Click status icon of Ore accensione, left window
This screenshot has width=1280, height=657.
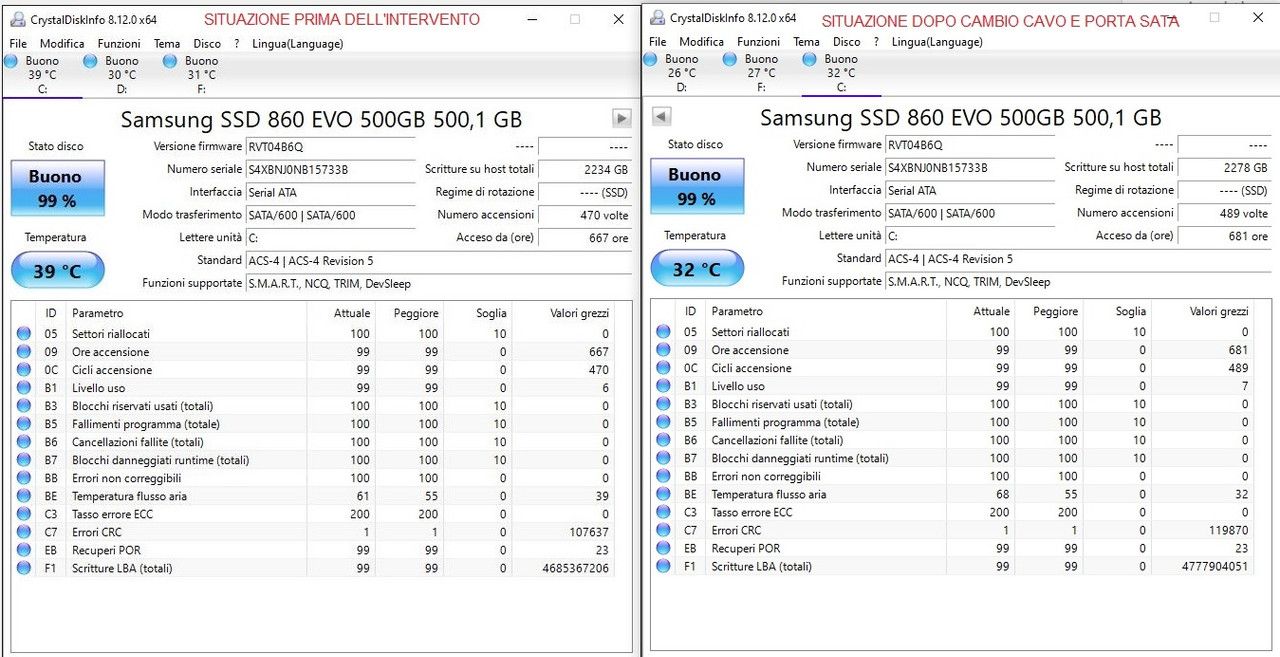[24, 352]
